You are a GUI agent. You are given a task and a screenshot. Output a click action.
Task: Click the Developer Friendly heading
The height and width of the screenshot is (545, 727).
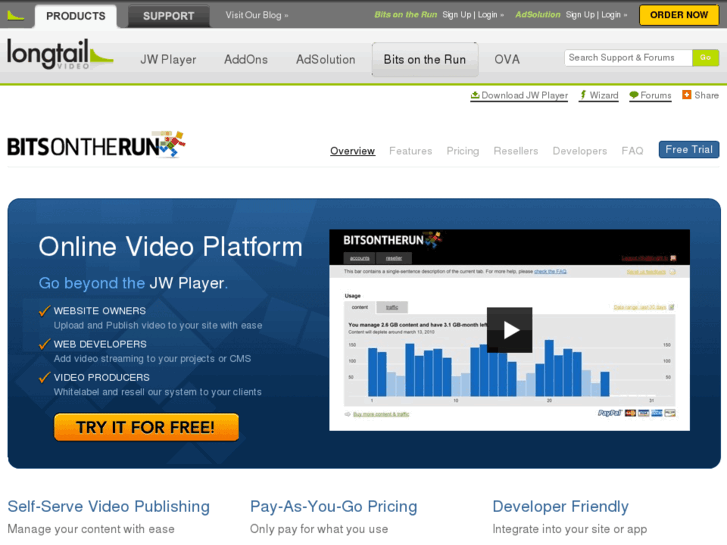point(561,507)
